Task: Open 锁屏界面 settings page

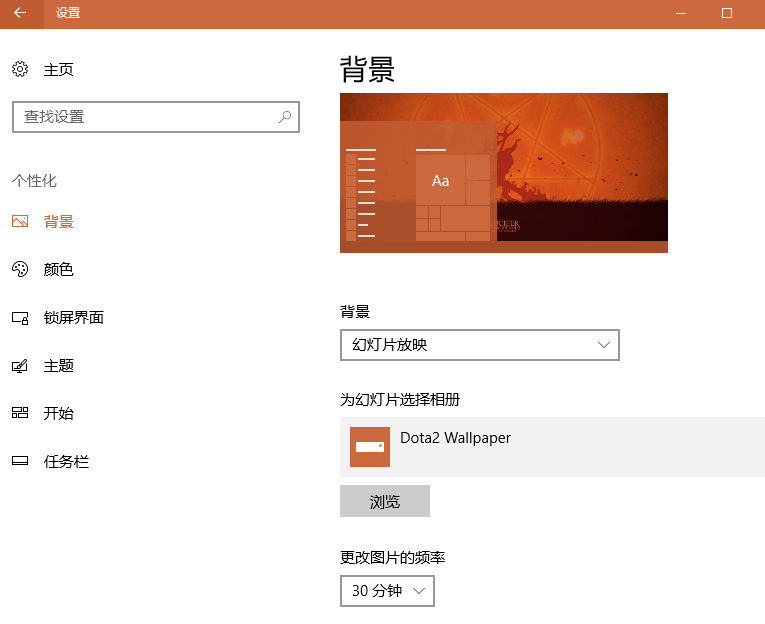Action: [x=74, y=318]
